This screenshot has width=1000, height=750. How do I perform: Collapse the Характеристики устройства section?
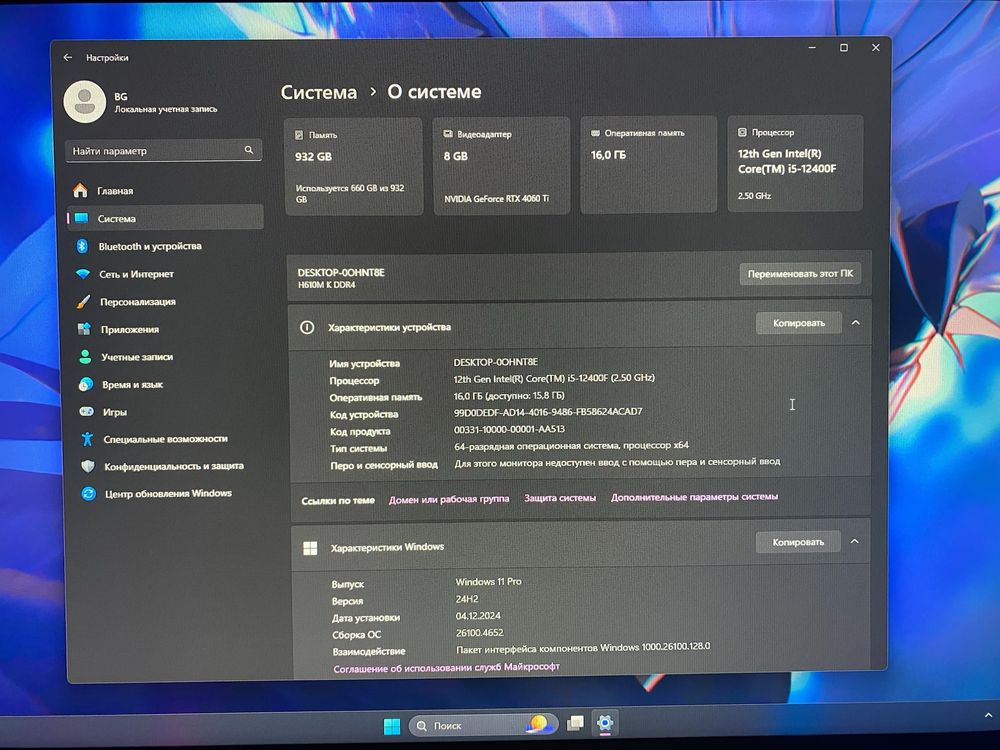(x=855, y=323)
